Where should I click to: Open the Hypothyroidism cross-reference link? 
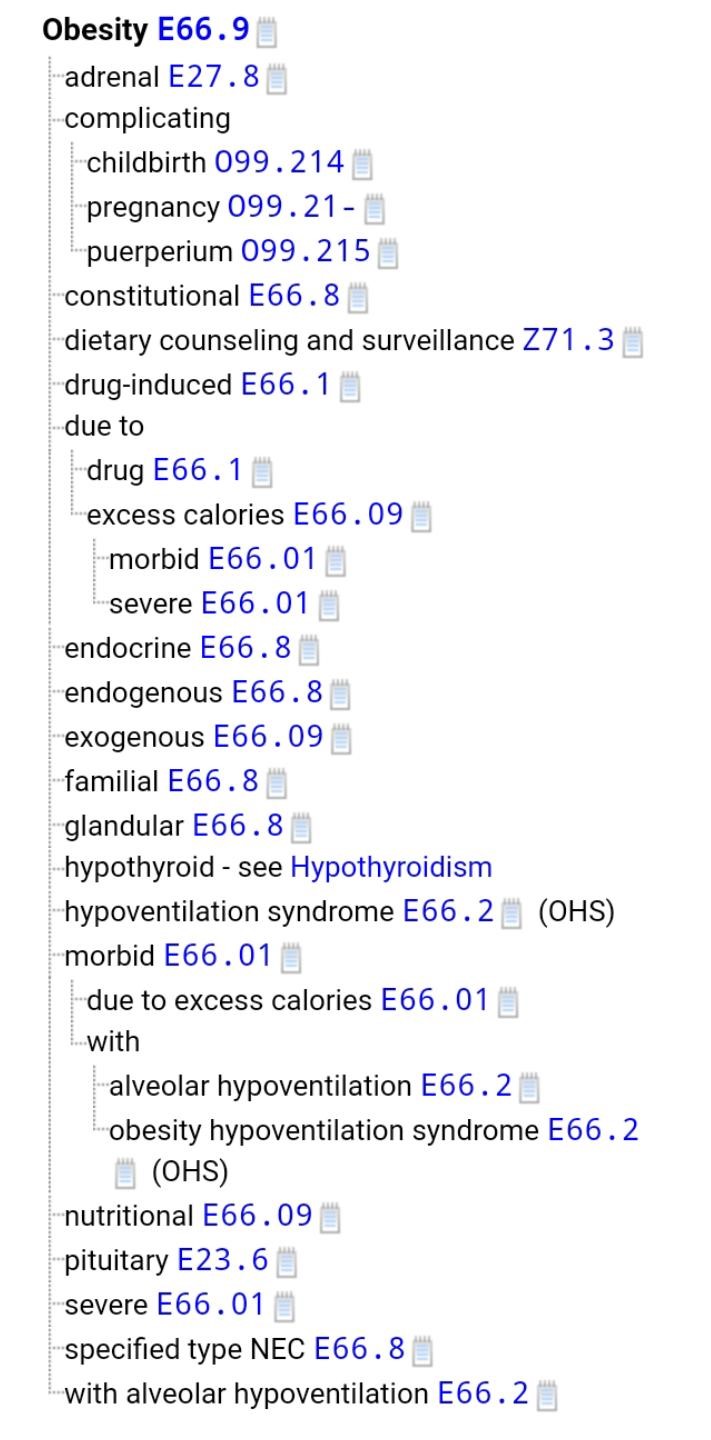point(391,867)
